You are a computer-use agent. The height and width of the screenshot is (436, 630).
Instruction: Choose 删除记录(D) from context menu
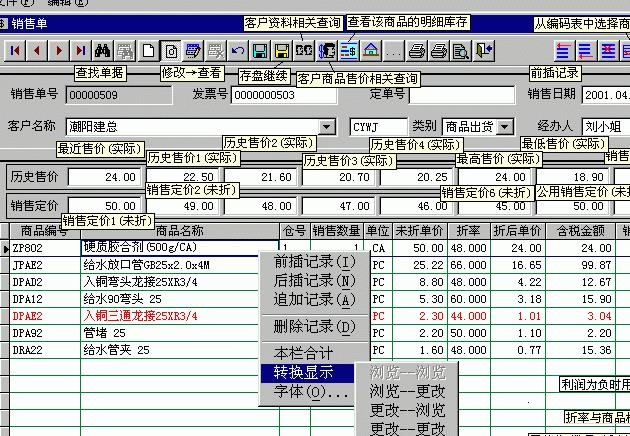coord(315,327)
